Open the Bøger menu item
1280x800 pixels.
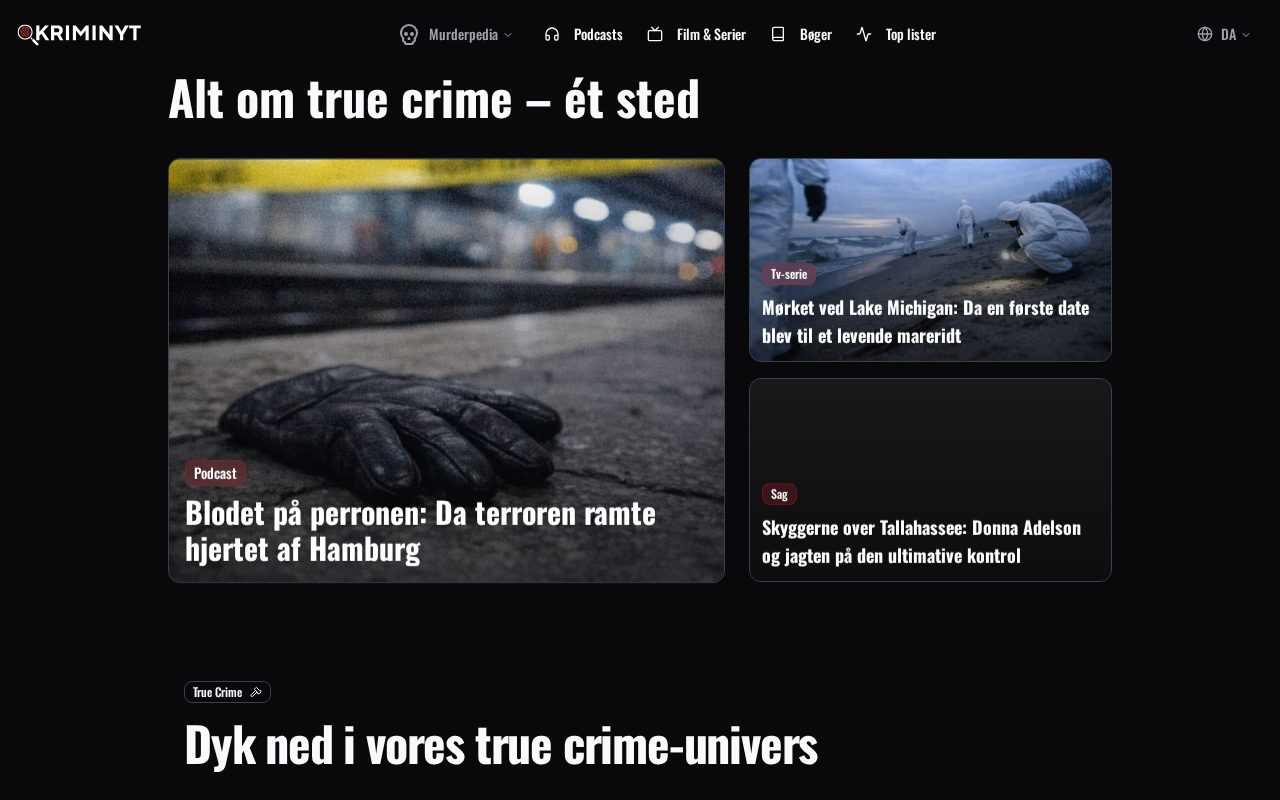coord(802,34)
